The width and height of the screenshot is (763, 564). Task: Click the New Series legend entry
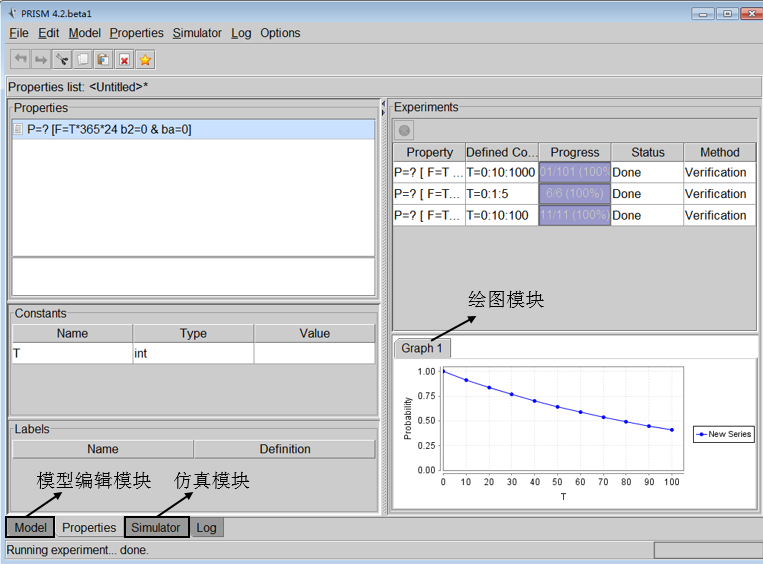pos(724,434)
